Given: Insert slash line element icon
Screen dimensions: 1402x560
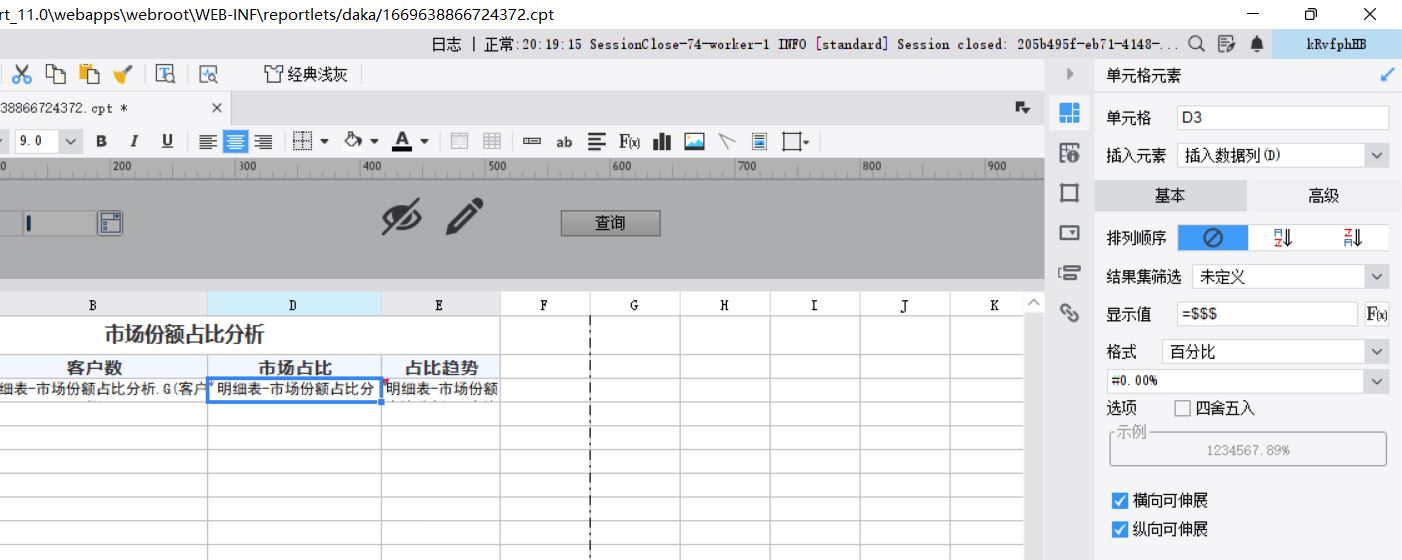Looking at the screenshot, I should point(727,142).
